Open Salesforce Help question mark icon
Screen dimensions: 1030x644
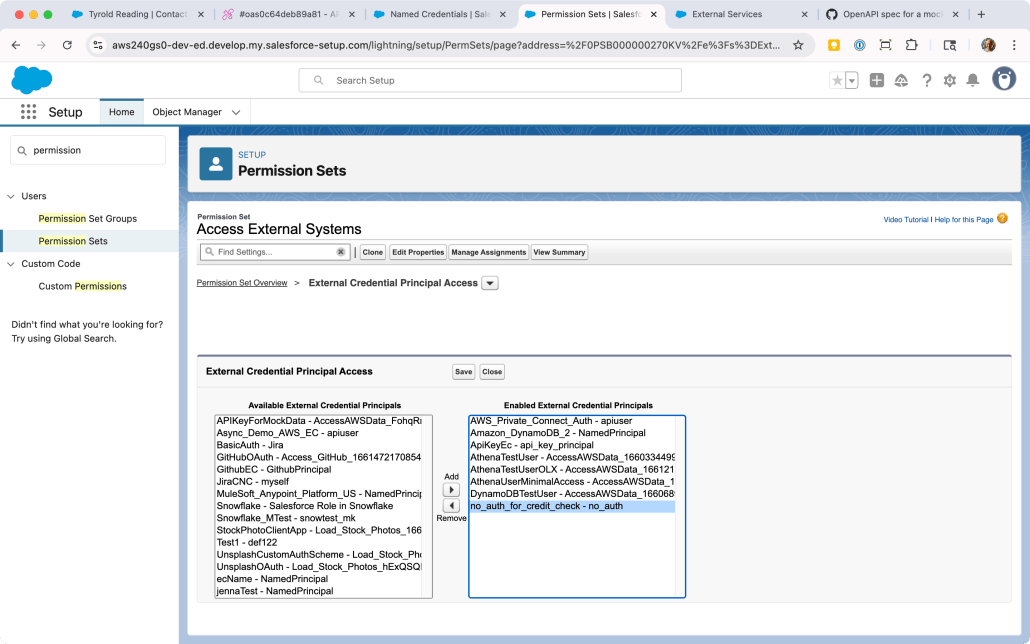[925, 80]
